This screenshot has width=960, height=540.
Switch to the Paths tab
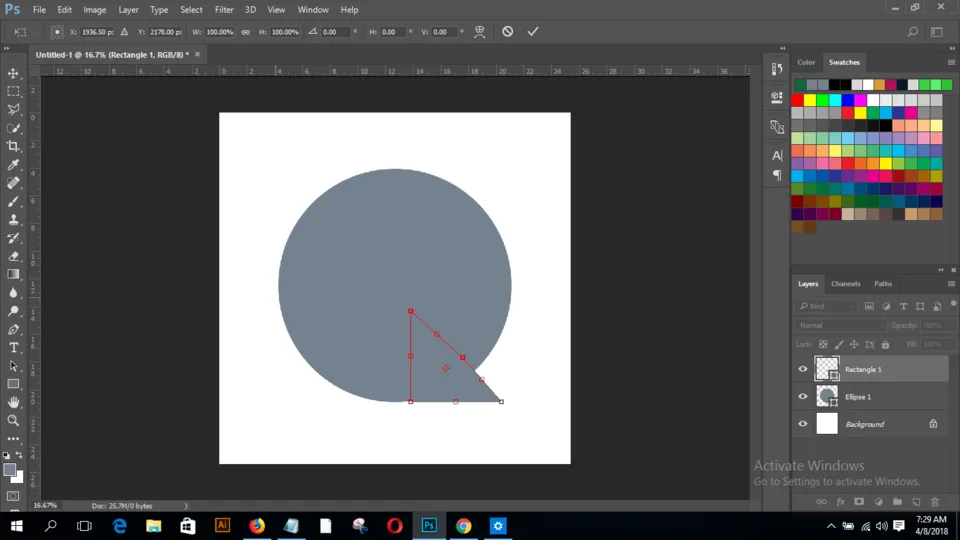pyautogui.click(x=883, y=284)
